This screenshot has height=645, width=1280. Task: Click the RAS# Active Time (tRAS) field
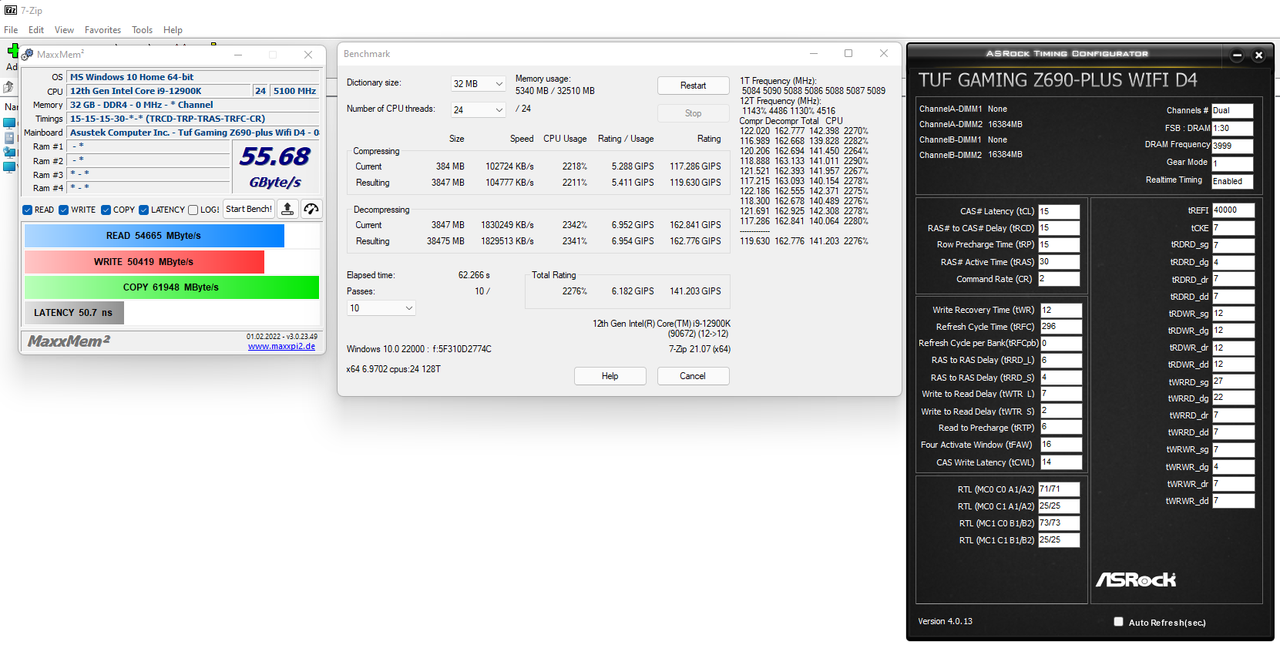point(1058,262)
